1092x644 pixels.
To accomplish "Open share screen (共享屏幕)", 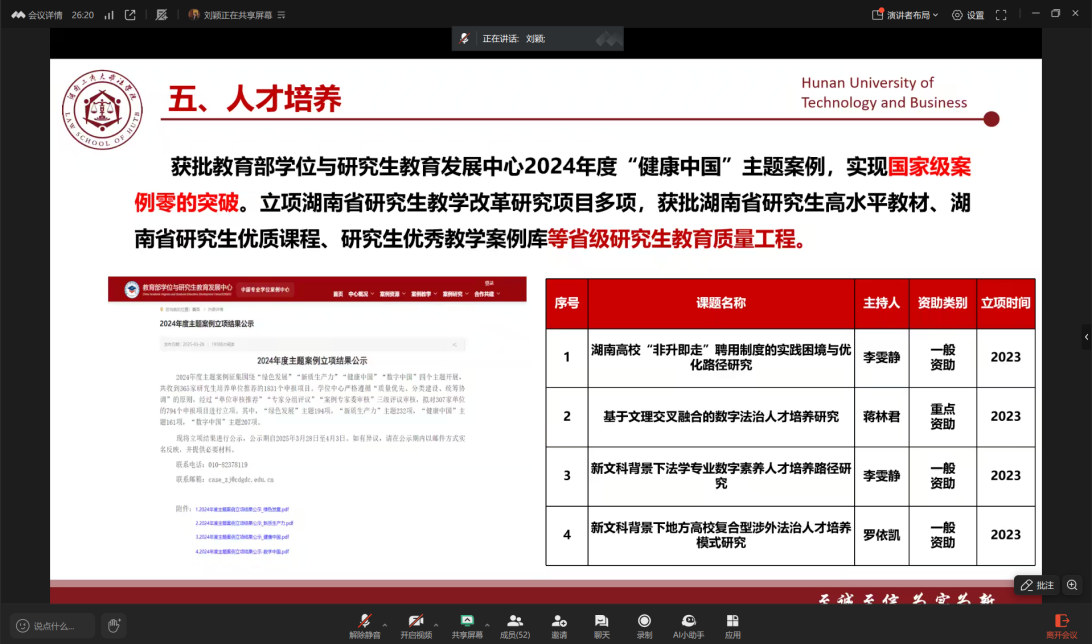I will pyautogui.click(x=466, y=624).
